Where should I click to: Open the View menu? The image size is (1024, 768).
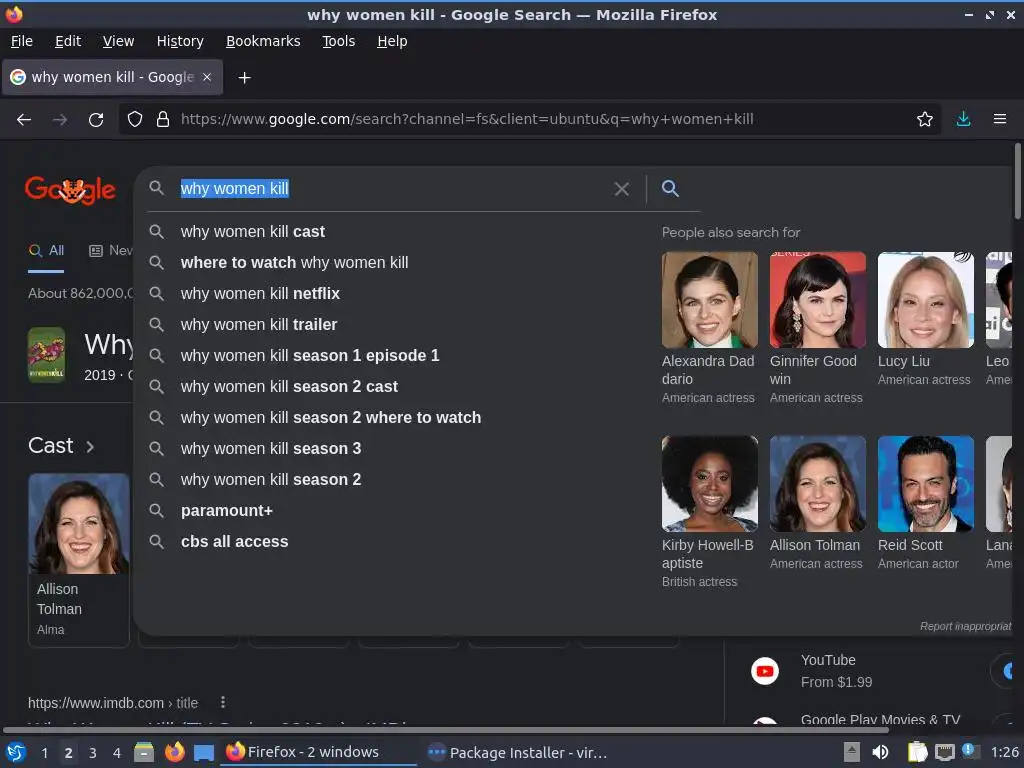click(x=118, y=41)
